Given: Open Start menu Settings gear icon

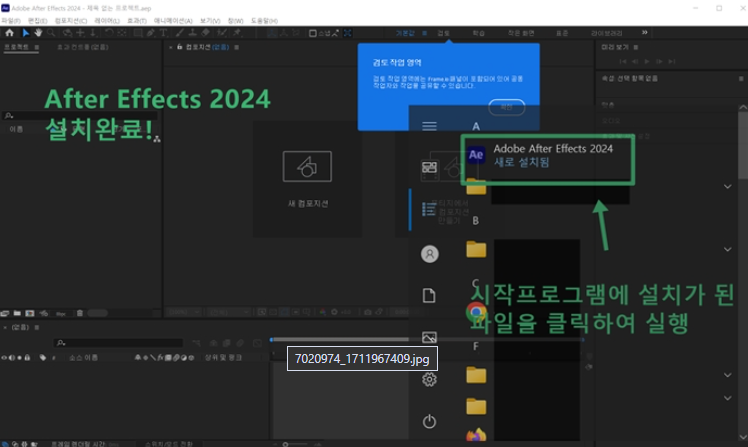Looking at the screenshot, I should pyautogui.click(x=429, y=379).
